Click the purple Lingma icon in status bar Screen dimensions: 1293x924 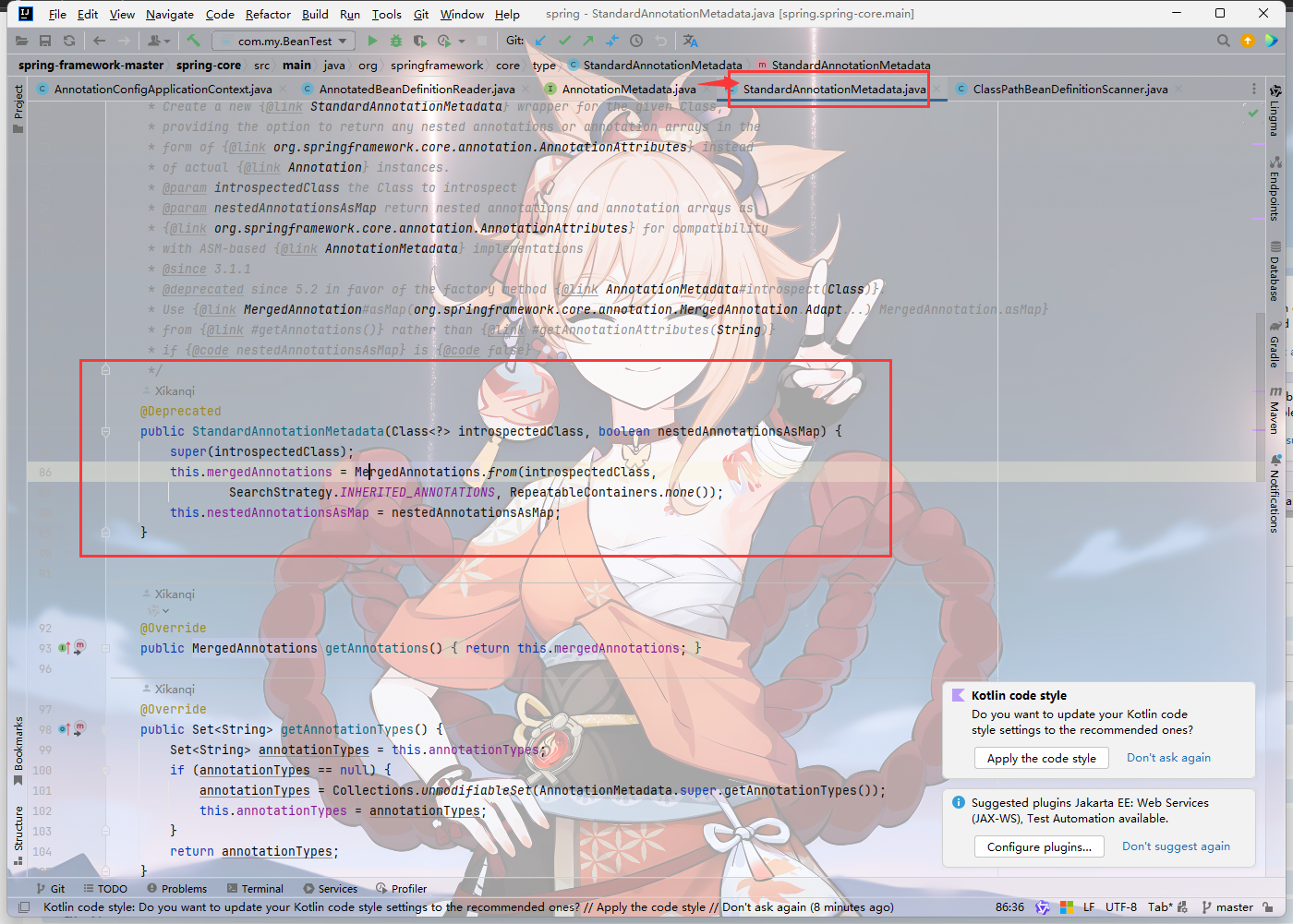pyautogui.click(x=1043, y=907)
